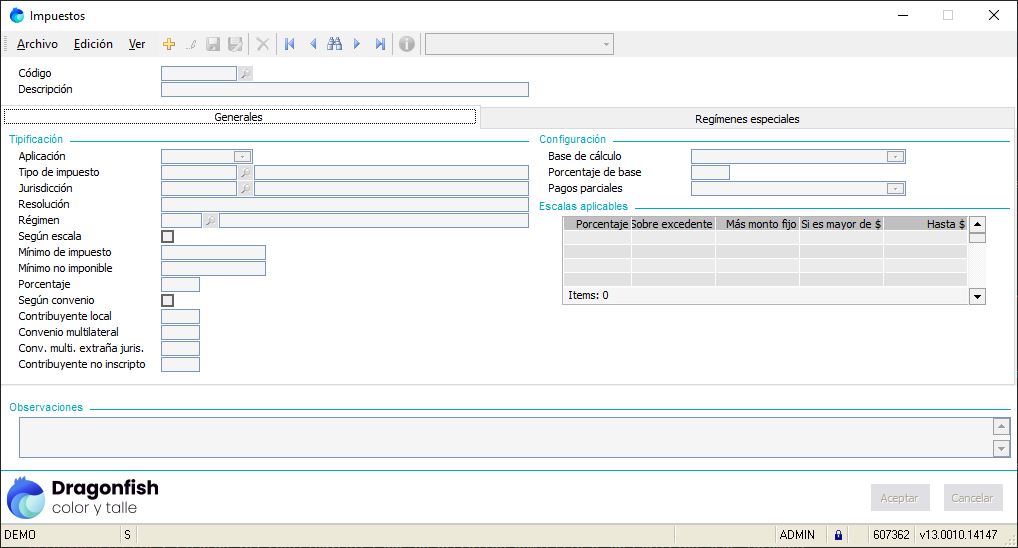Click the Conv. multi. extraña juris. field
This screenshot has height=548, width=1018.
coord(180,348)
